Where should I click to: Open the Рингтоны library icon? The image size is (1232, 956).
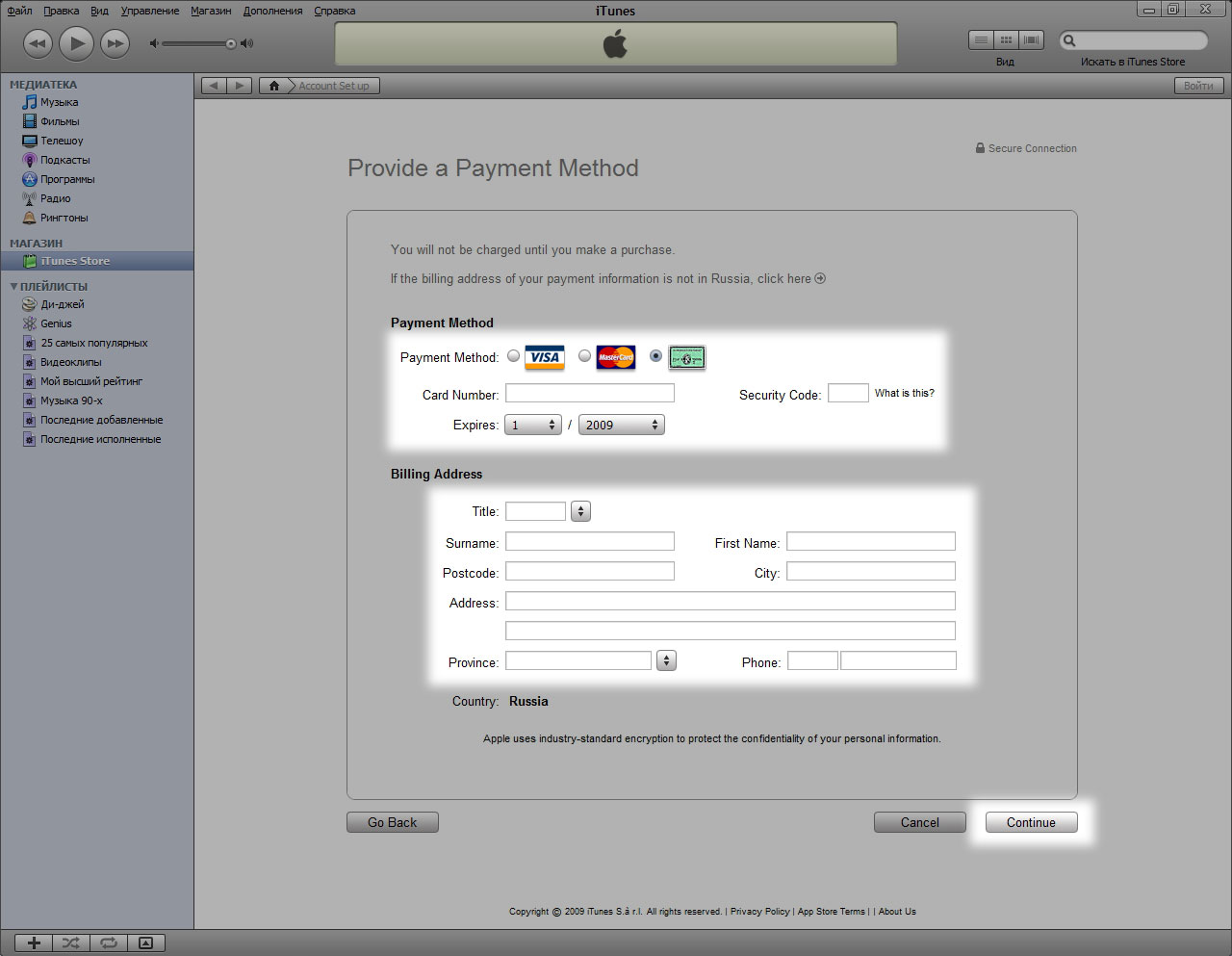tap(29, 218)
